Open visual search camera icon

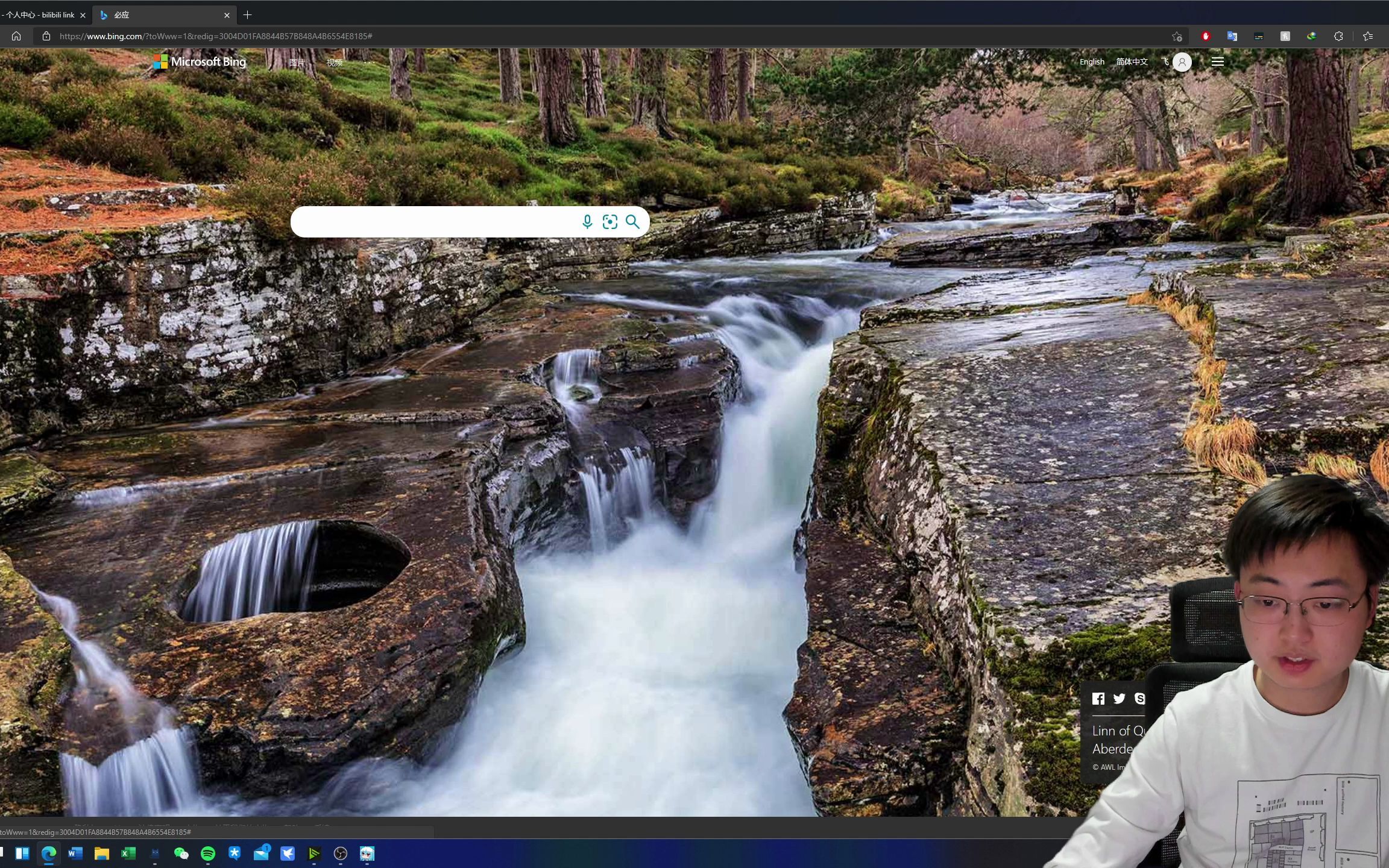point(609,222)
